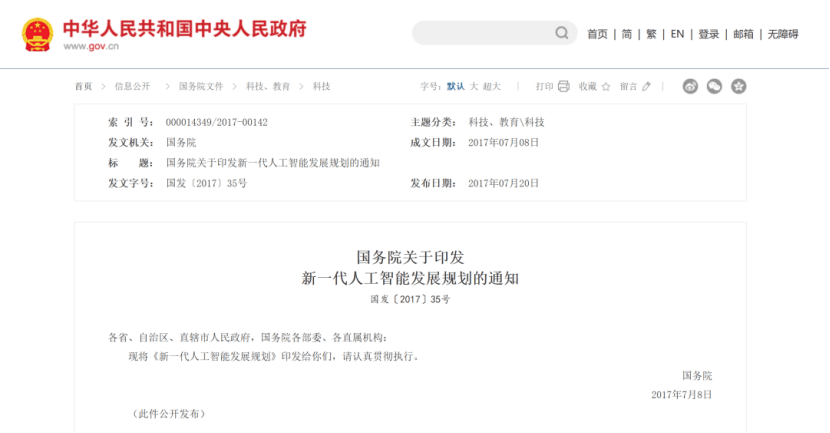Click the printer icon
This screenshot has width=830, height=433.
(x=564, y=87)
